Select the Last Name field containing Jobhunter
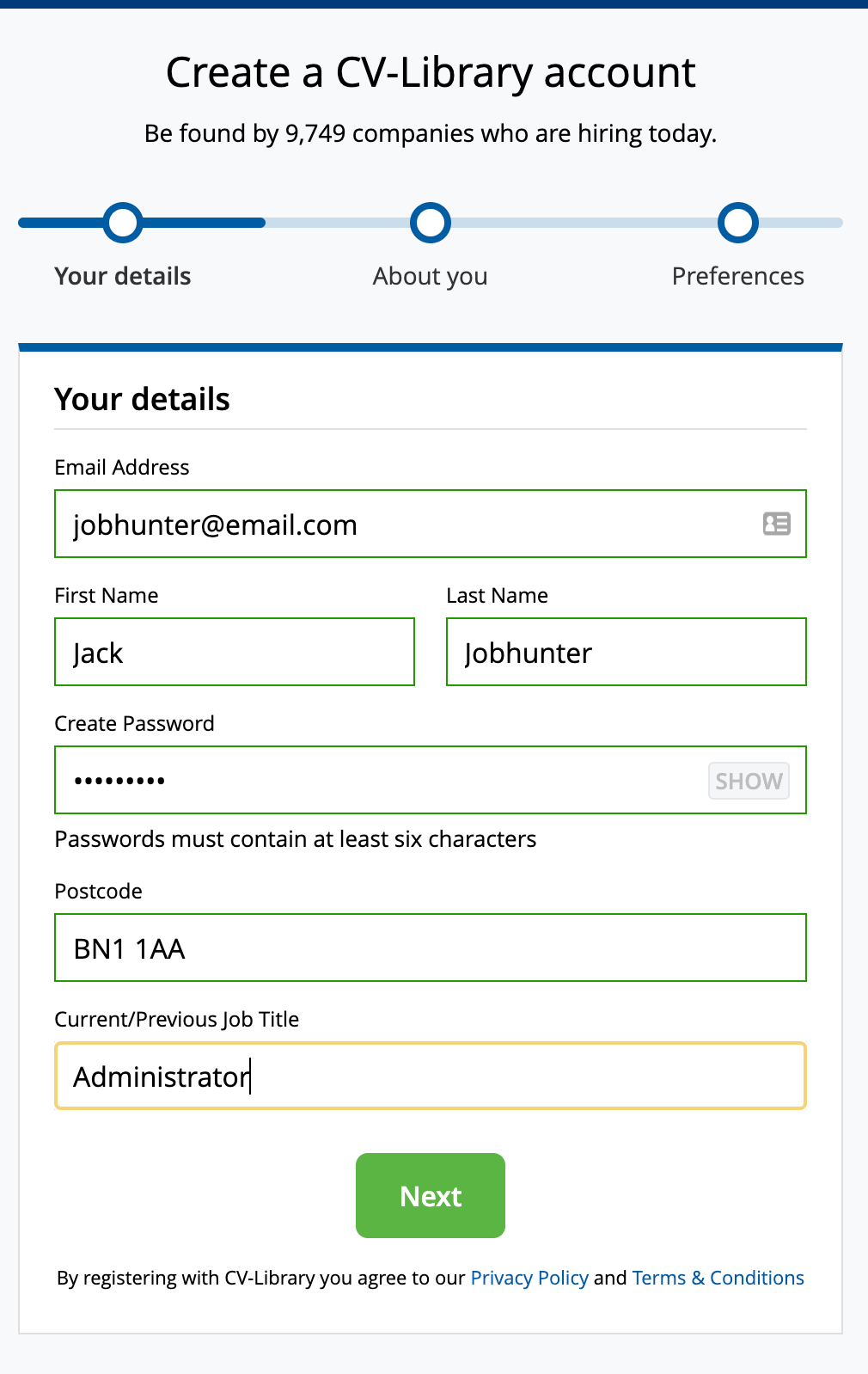Viewport: 868px width, 1374px height. [x=626, y=652]
